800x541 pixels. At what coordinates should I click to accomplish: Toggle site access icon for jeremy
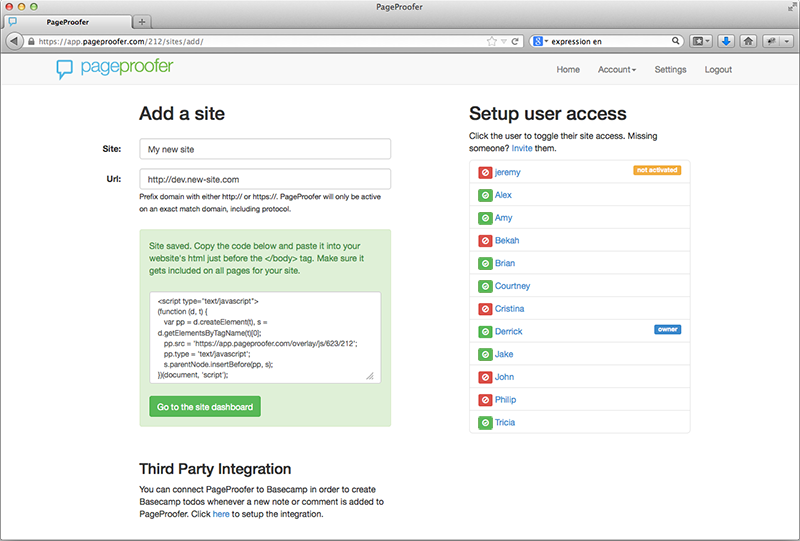(485, 173)
